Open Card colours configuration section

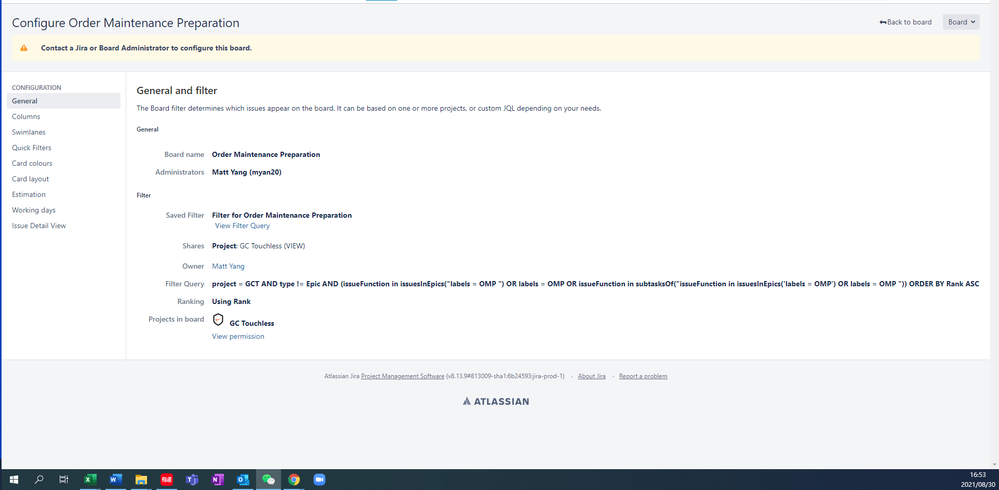click(32, 163)
